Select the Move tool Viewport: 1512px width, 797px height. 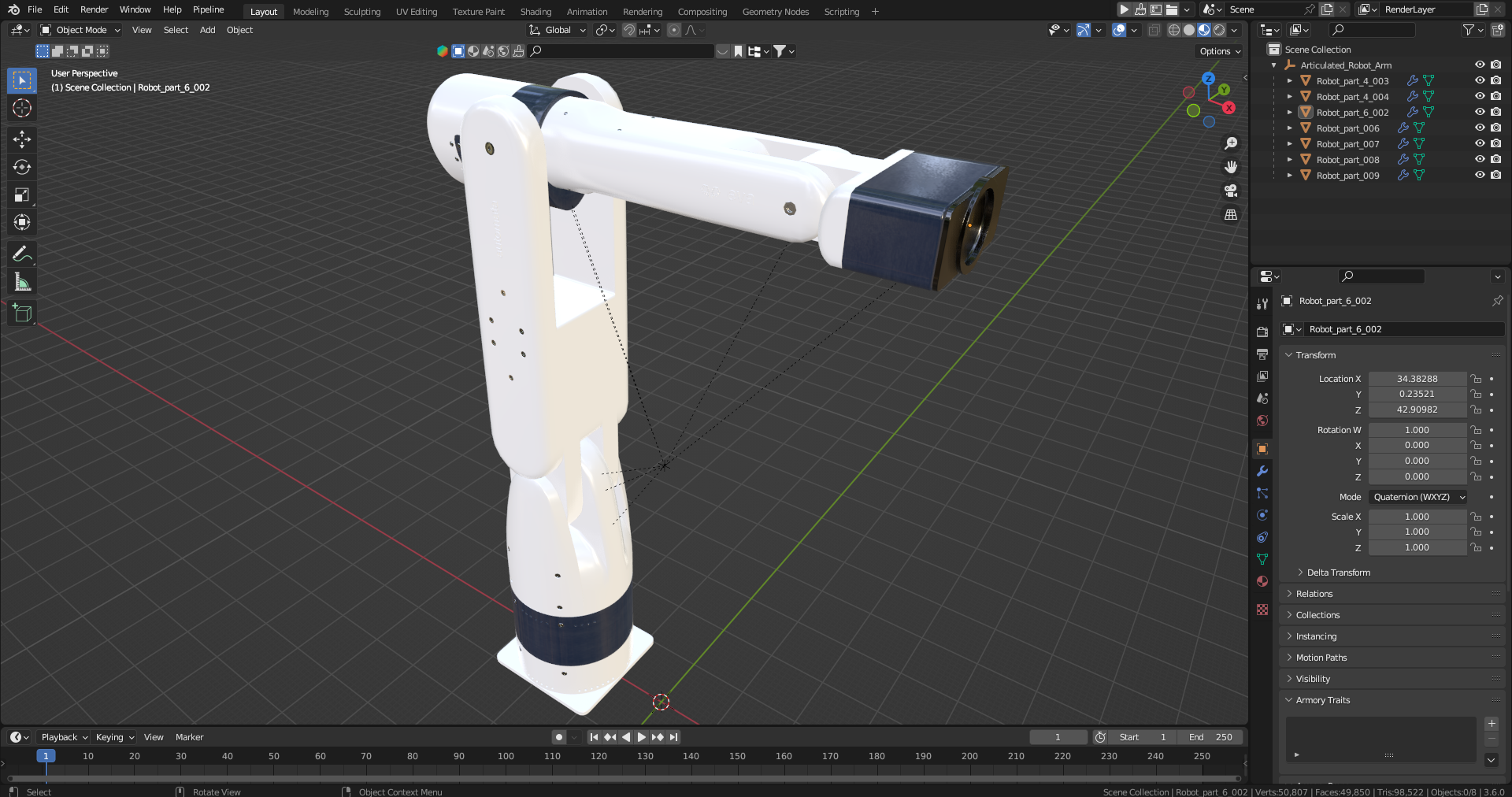(x=22, y=139)
